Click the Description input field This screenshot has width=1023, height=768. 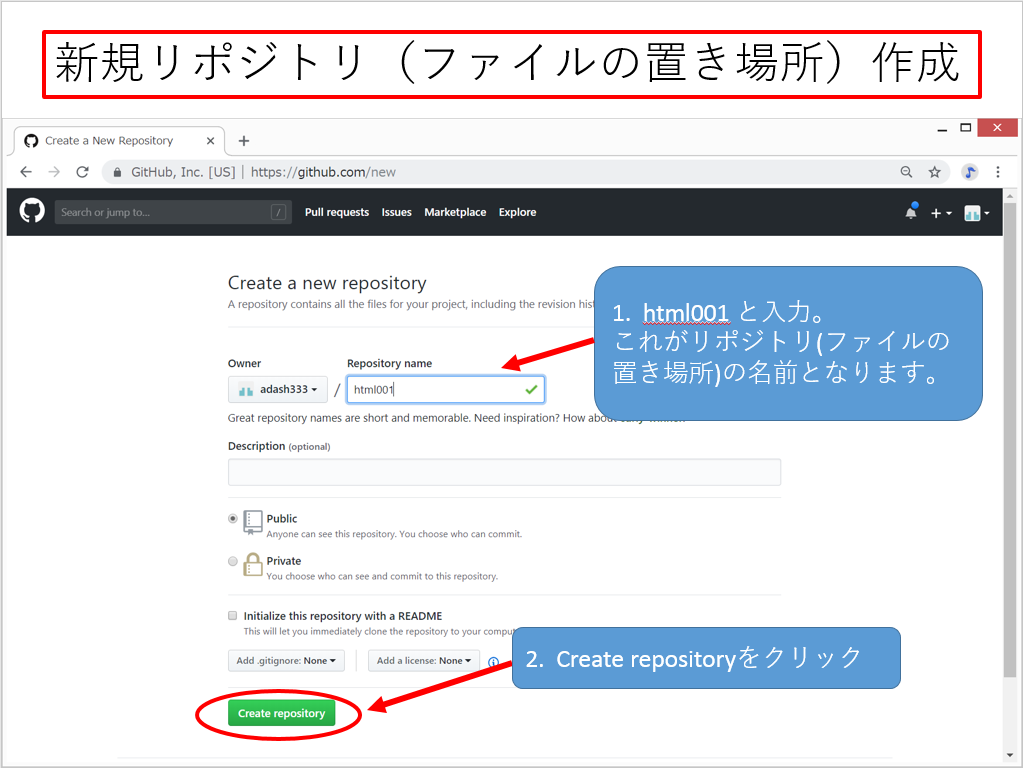[504, 472]
